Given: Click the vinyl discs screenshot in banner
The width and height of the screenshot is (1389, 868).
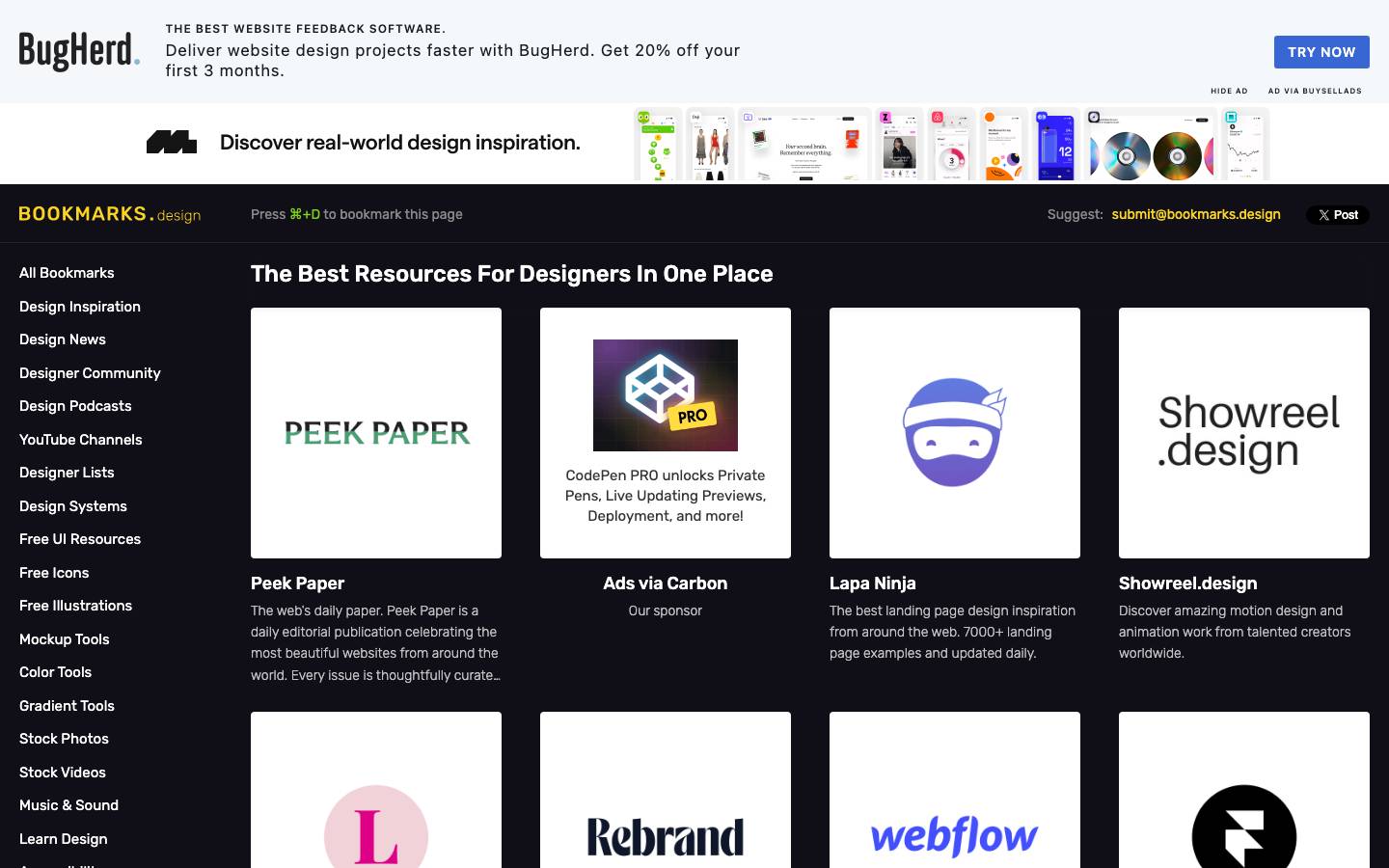Looking at the screenshot, I should point(1151,145).
